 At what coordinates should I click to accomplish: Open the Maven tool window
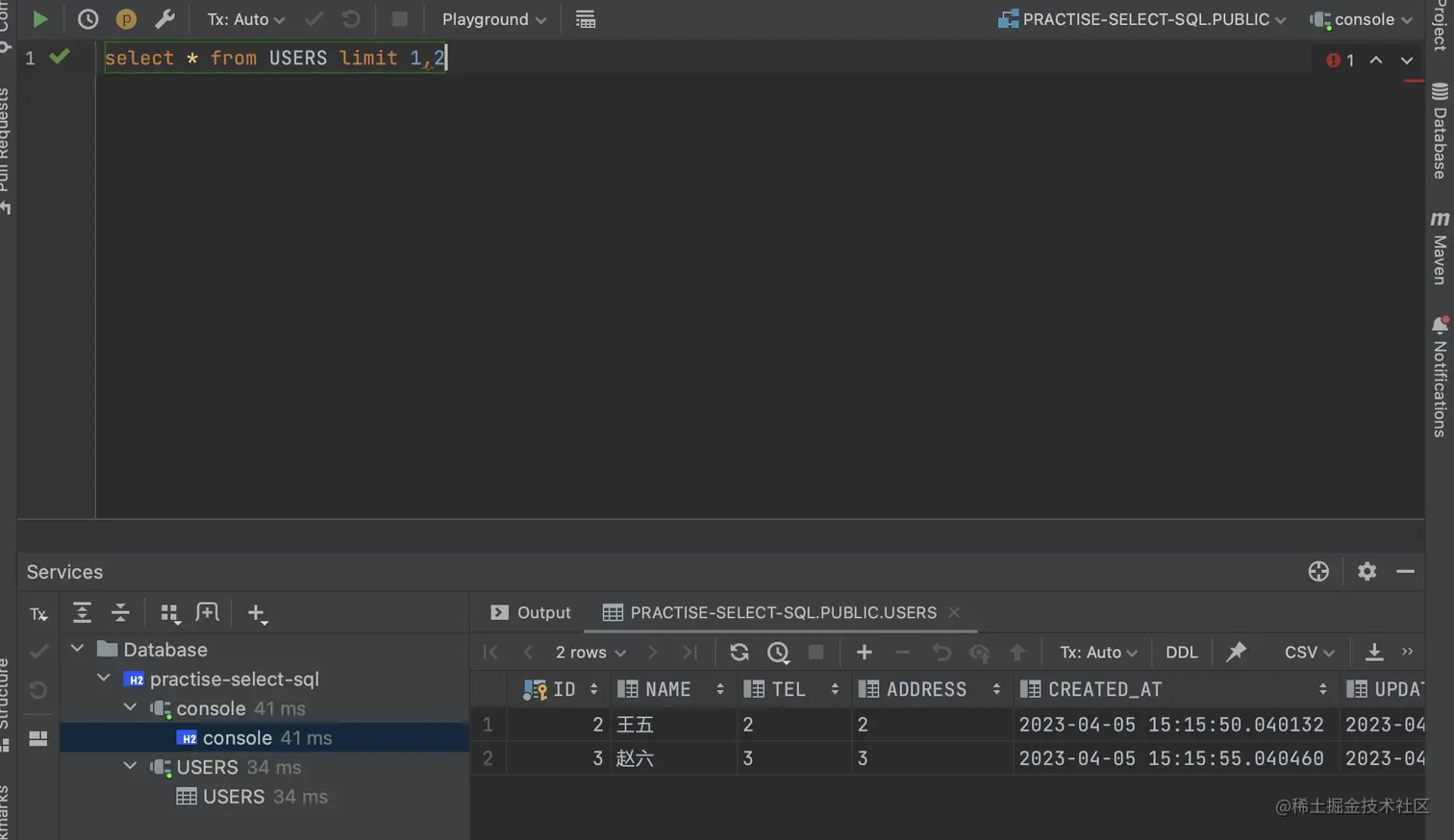(x=1440, y=248)
